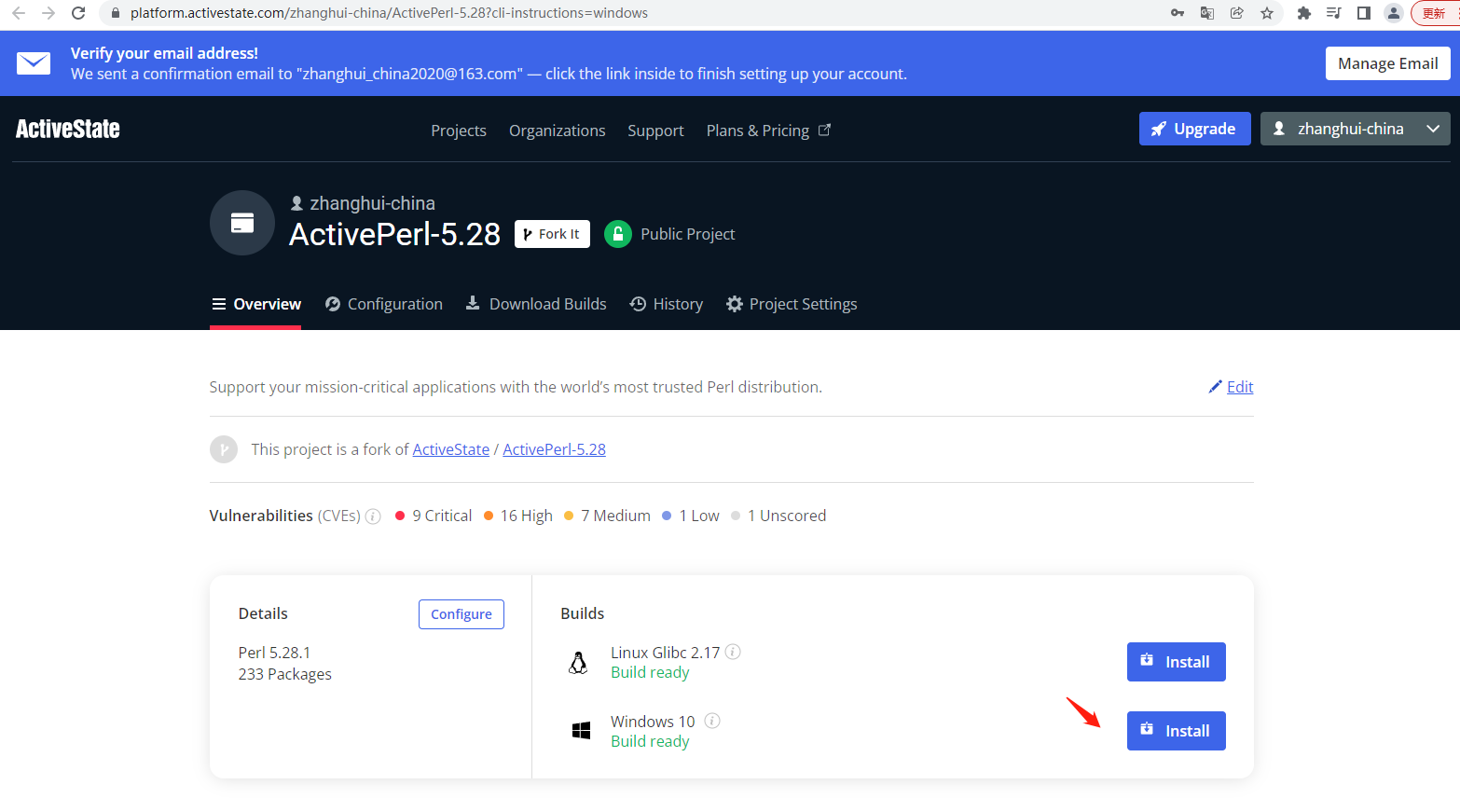Switch to the Configuration tab
The image size is (1460, 812).
[384, 304]
